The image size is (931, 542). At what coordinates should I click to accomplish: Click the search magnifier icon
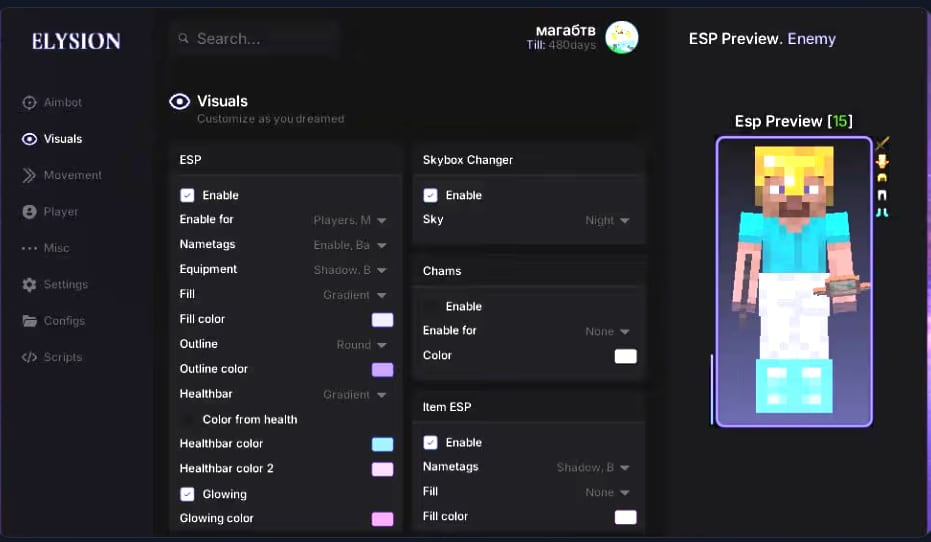[183, 39]
